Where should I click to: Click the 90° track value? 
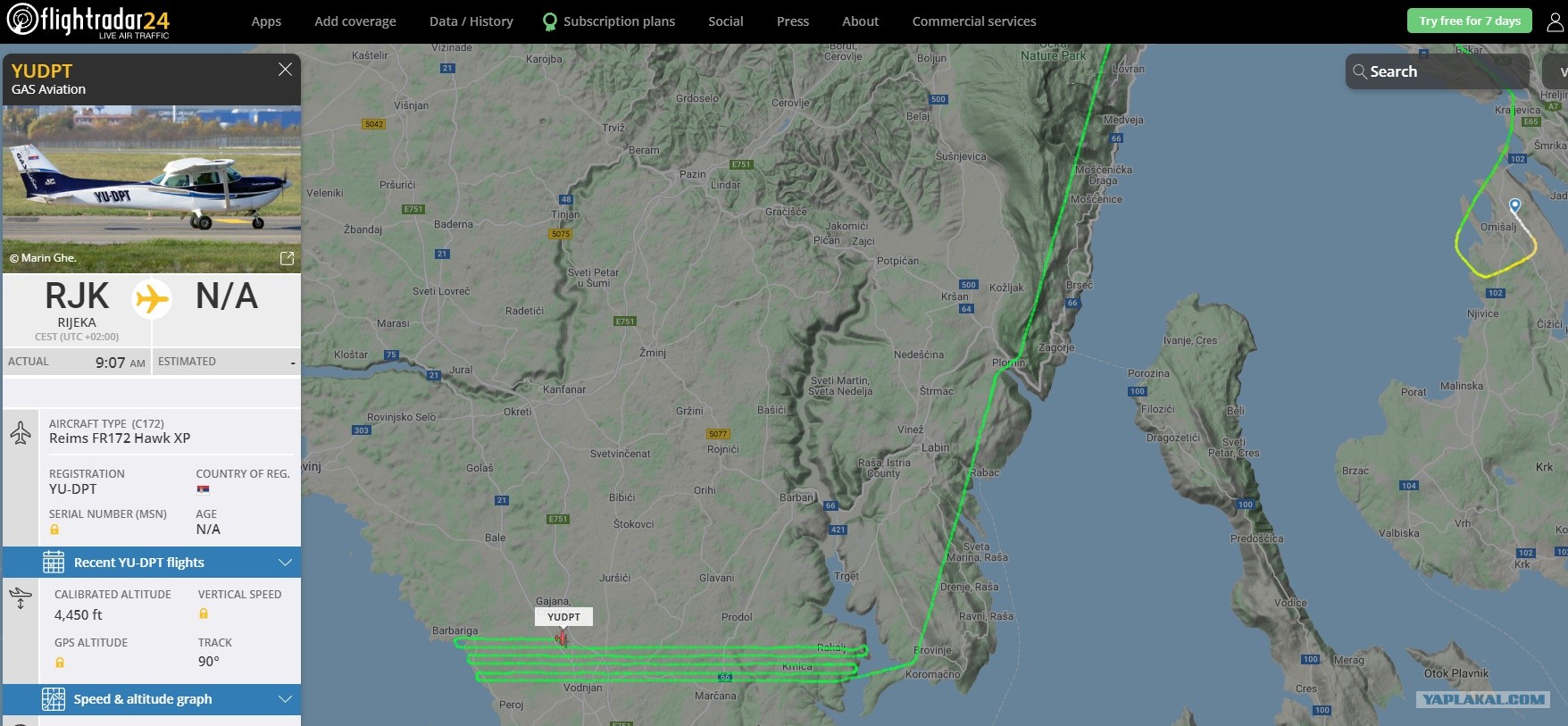click(208, 662)
